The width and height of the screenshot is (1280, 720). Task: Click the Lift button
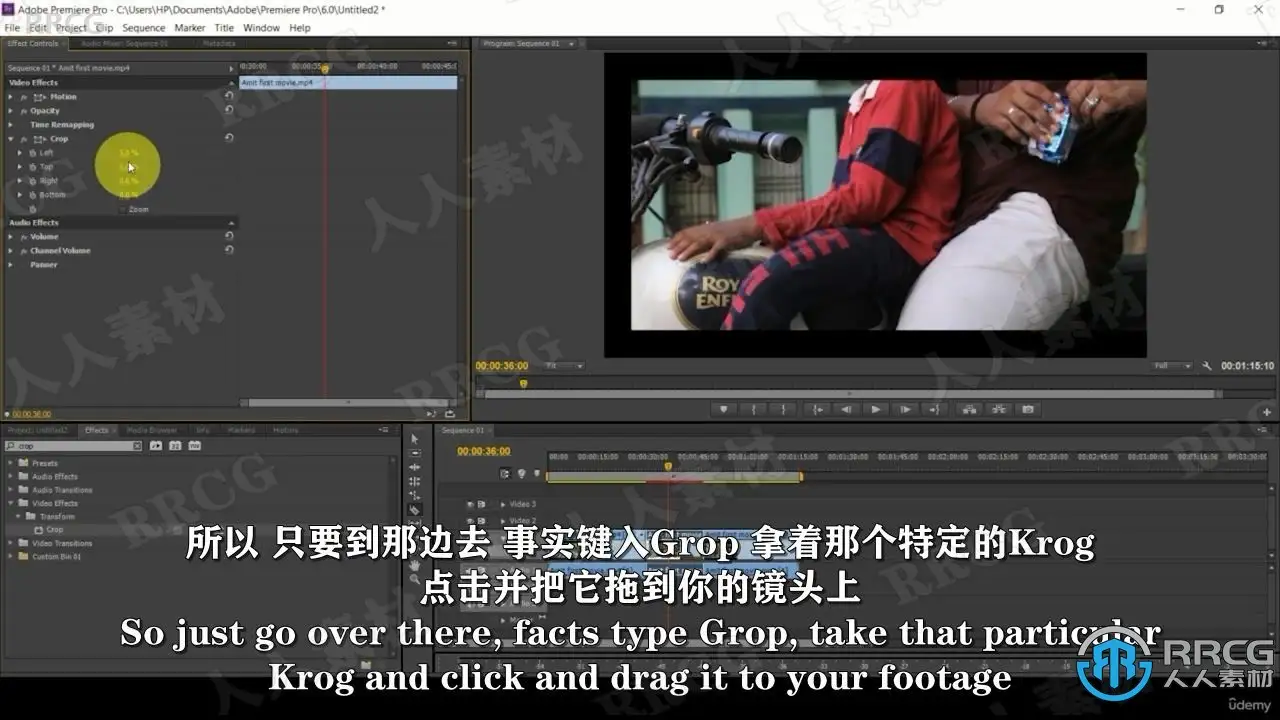968,409
